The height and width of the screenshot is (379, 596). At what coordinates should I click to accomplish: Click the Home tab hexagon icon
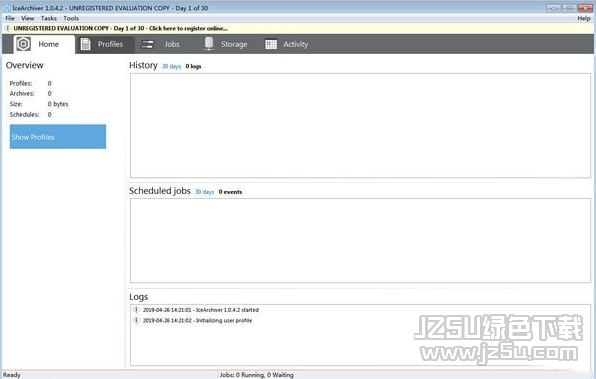click(23, 44)
